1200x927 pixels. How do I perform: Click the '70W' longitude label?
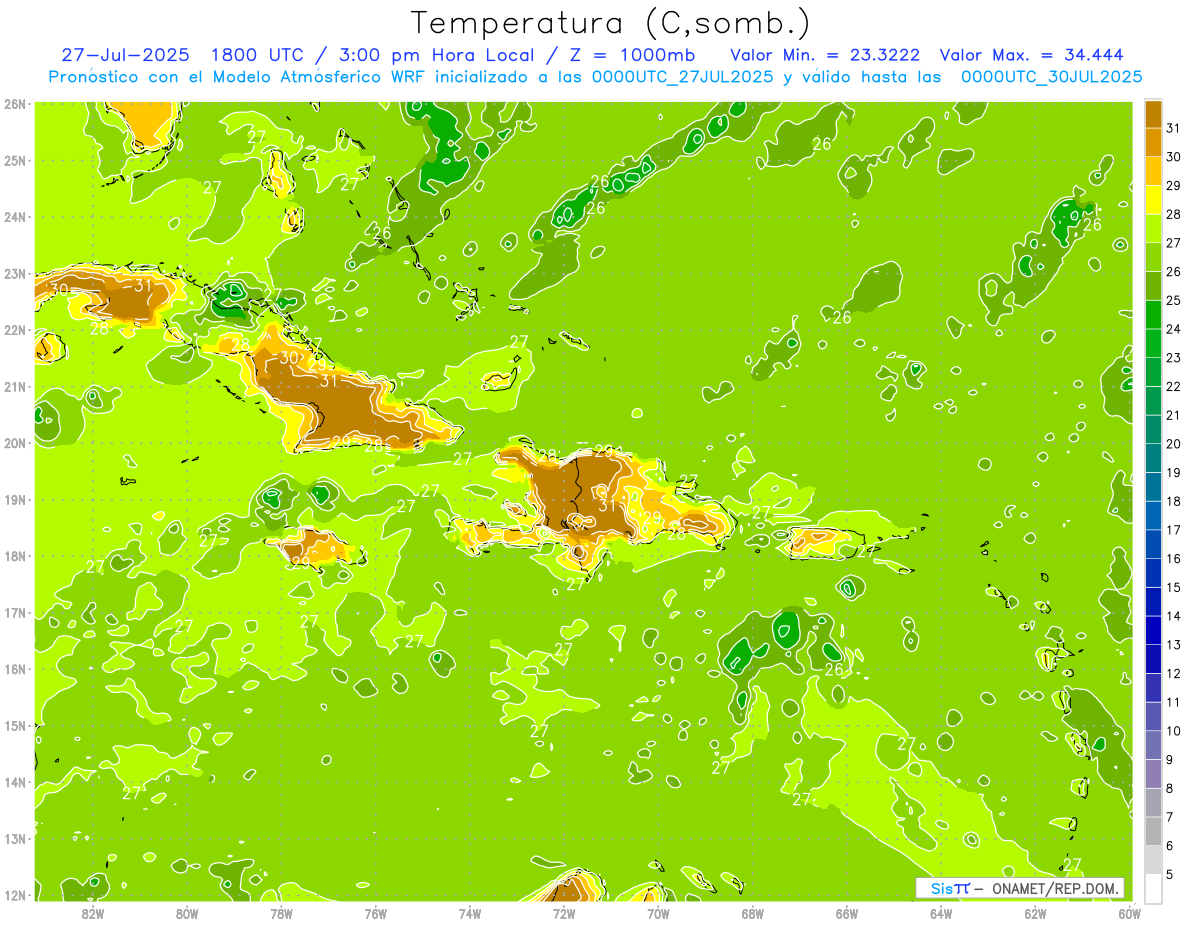[x=658, y=913]
